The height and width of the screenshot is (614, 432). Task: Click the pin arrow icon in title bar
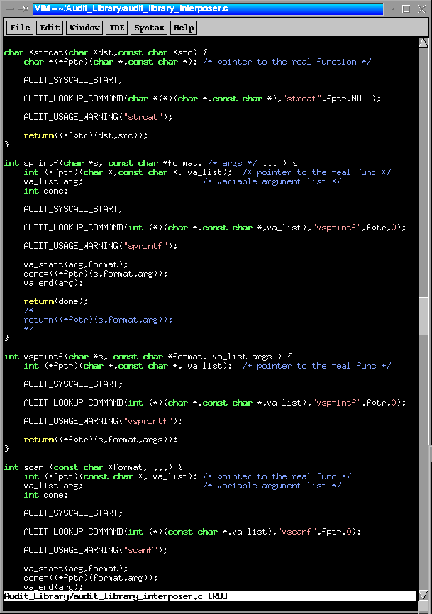click(23, 9)
